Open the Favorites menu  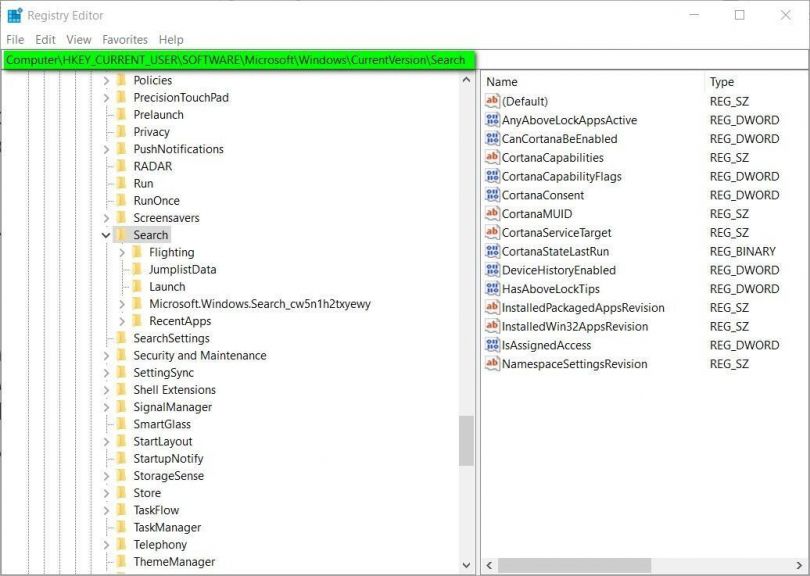point(124,39)
